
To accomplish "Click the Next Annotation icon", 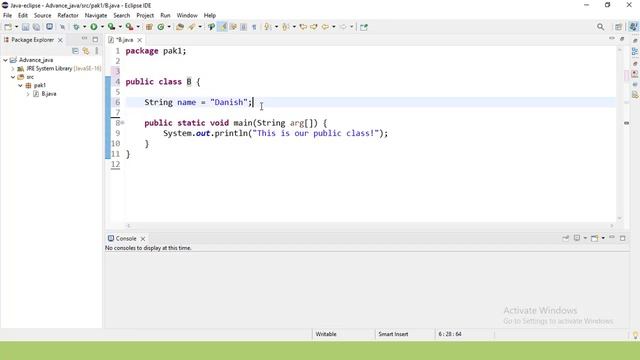I will point(267,27).
